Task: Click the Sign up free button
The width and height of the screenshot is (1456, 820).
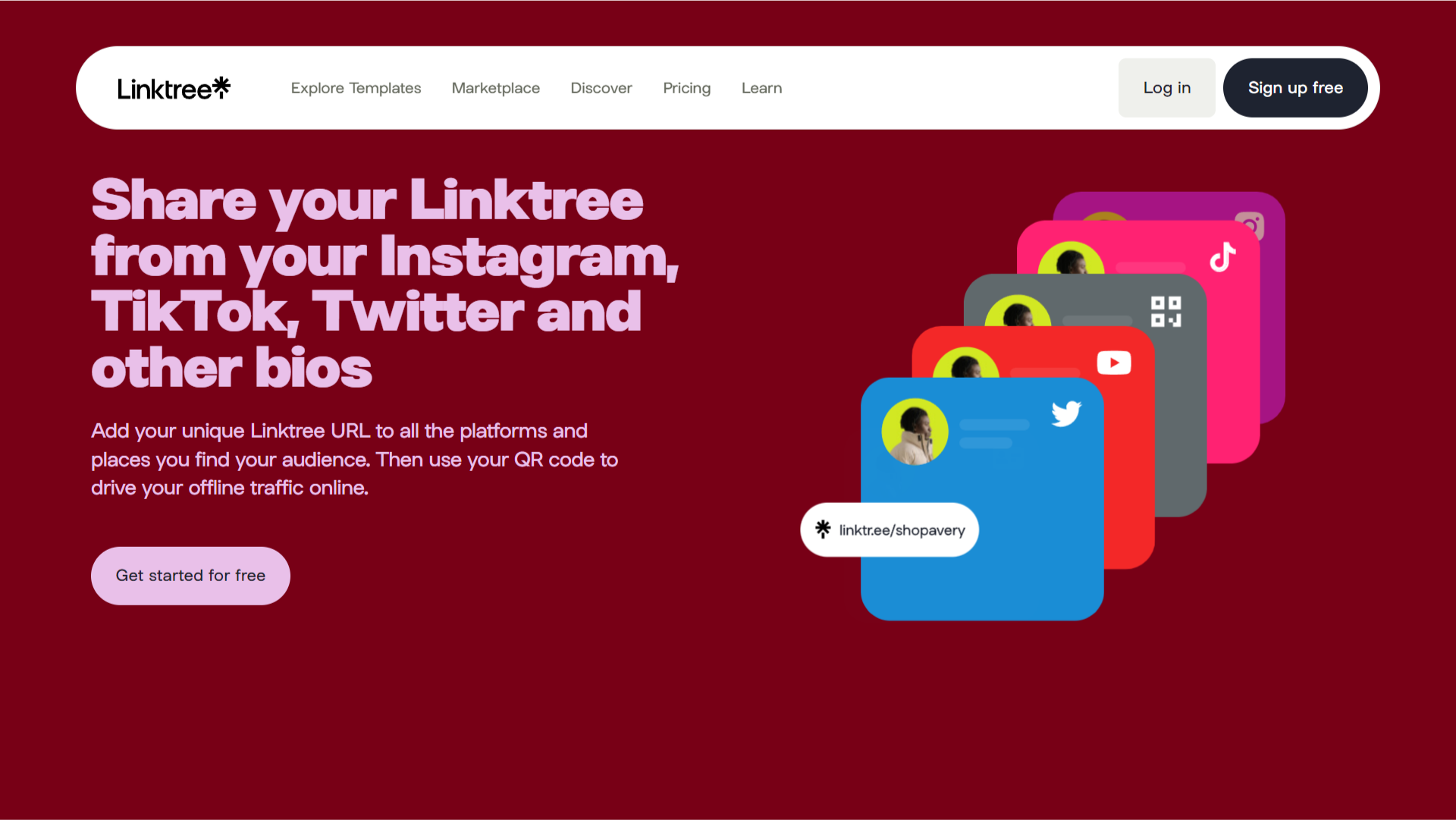Action: pyautogui.click(x=1295, y=88)
